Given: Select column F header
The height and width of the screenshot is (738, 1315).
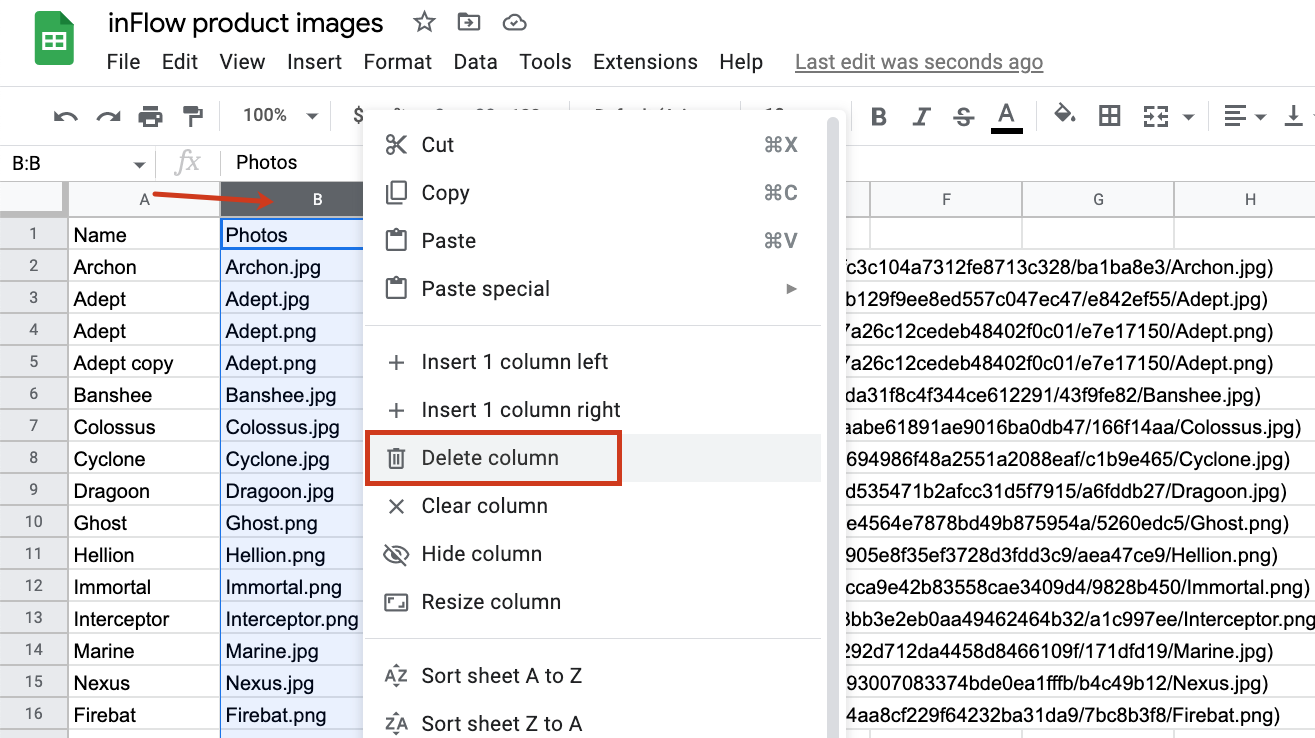Looking at the screenshot, I should [946, 200].
